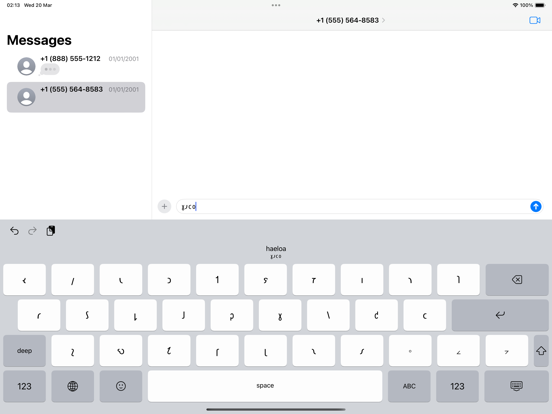Viewport: 552px width, 414px height.
Task: Tap the return key on the keyboard
Action: tap(500, 315)
